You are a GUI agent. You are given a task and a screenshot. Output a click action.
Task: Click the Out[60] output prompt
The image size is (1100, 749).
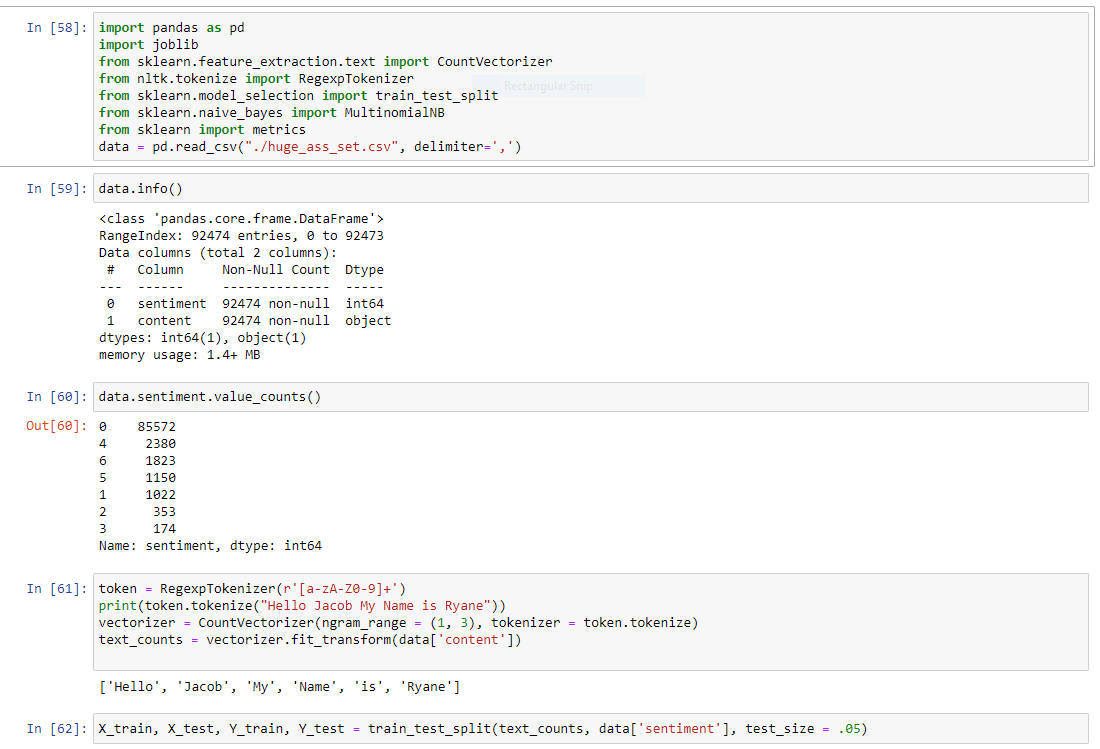point(57,426)
